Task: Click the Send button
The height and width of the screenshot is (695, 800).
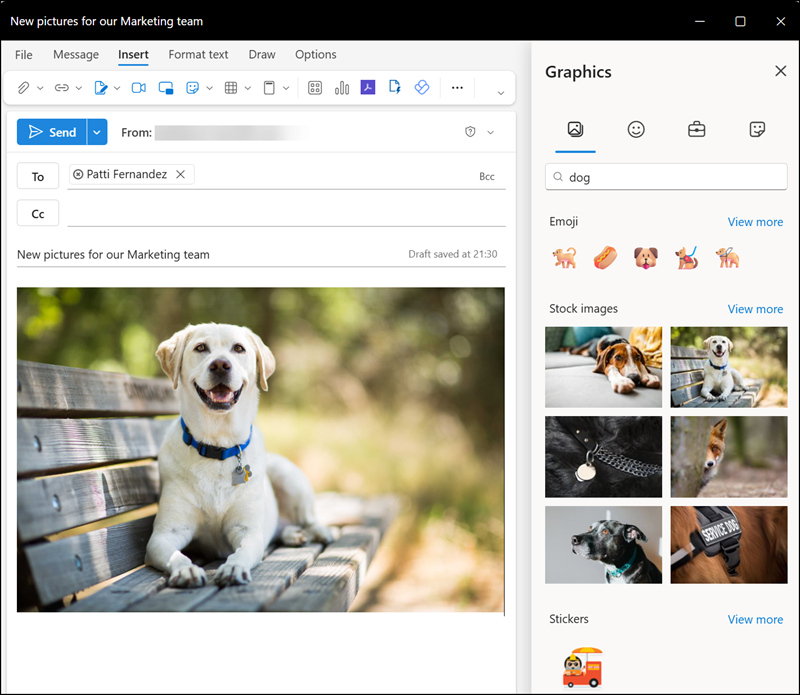Action: click(x=52, y=132)
